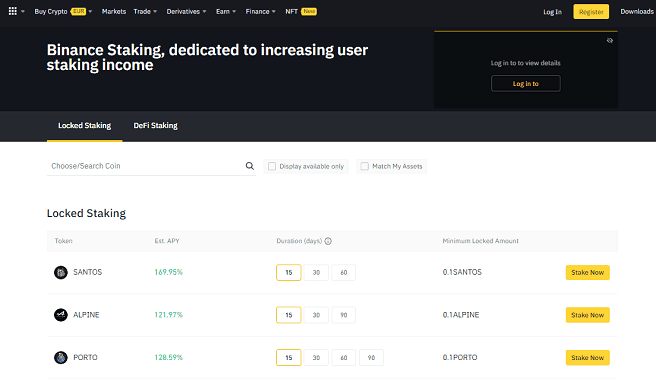Toggle the hide balance eye icon
656x382 pixels.
pyautogui.click(x=610, y=41)
